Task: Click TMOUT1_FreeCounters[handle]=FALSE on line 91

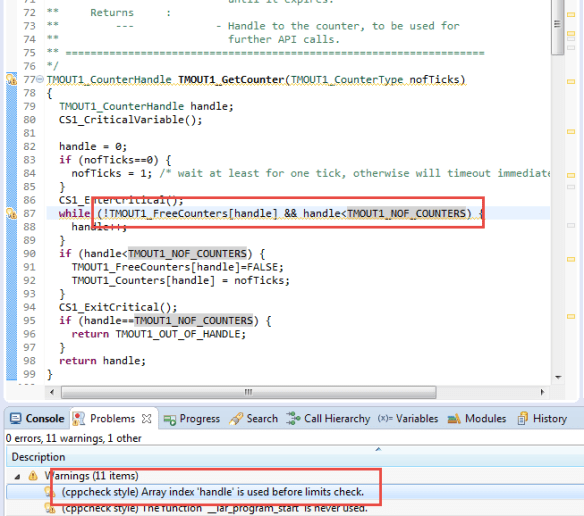Action: tap(177, 267)
